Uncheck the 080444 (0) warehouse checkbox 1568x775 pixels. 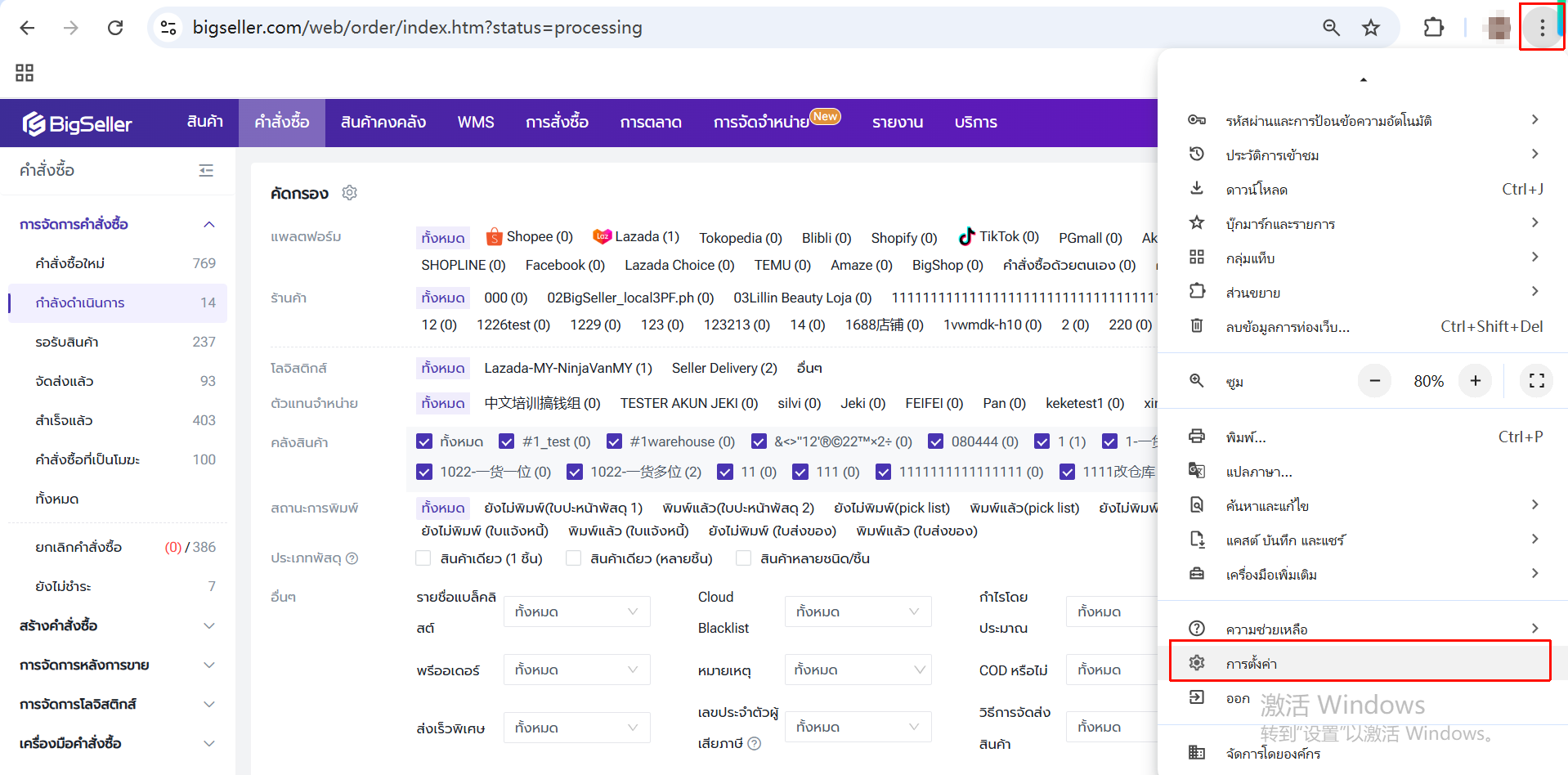pyautogui.click(x=936, y=441)
